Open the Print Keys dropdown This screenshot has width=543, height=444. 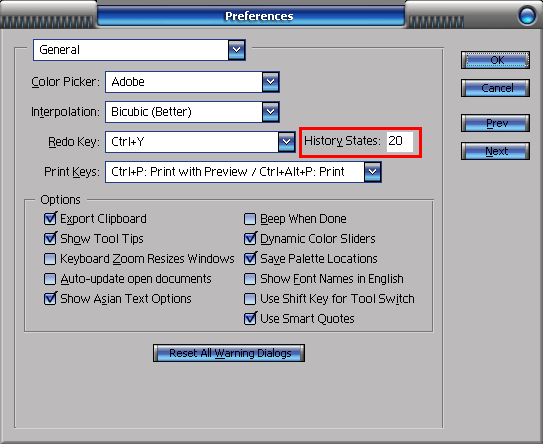(373, 172)
